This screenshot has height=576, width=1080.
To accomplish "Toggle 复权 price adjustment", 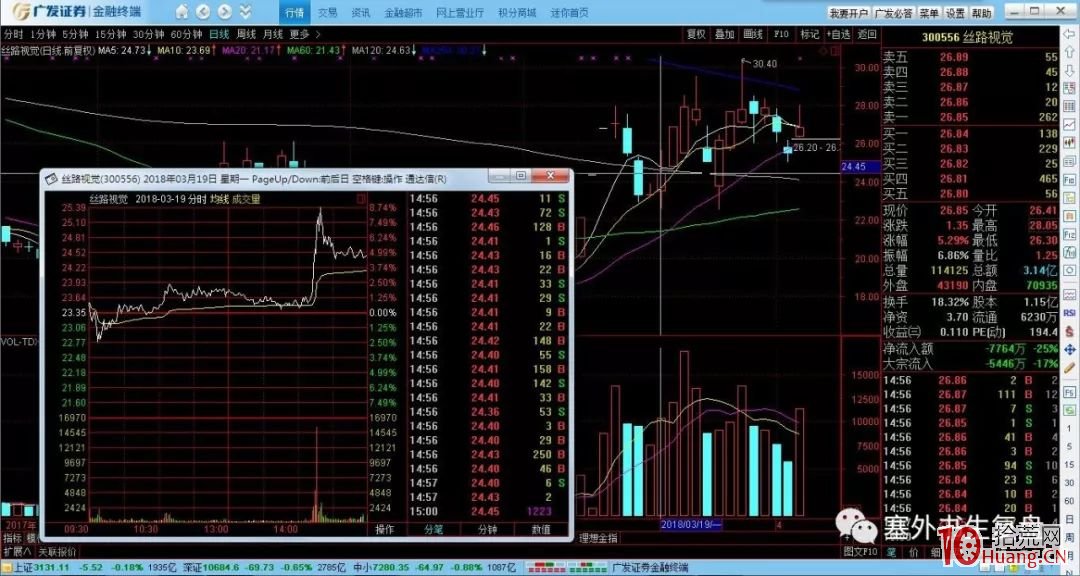I will [x=696, y=34].
